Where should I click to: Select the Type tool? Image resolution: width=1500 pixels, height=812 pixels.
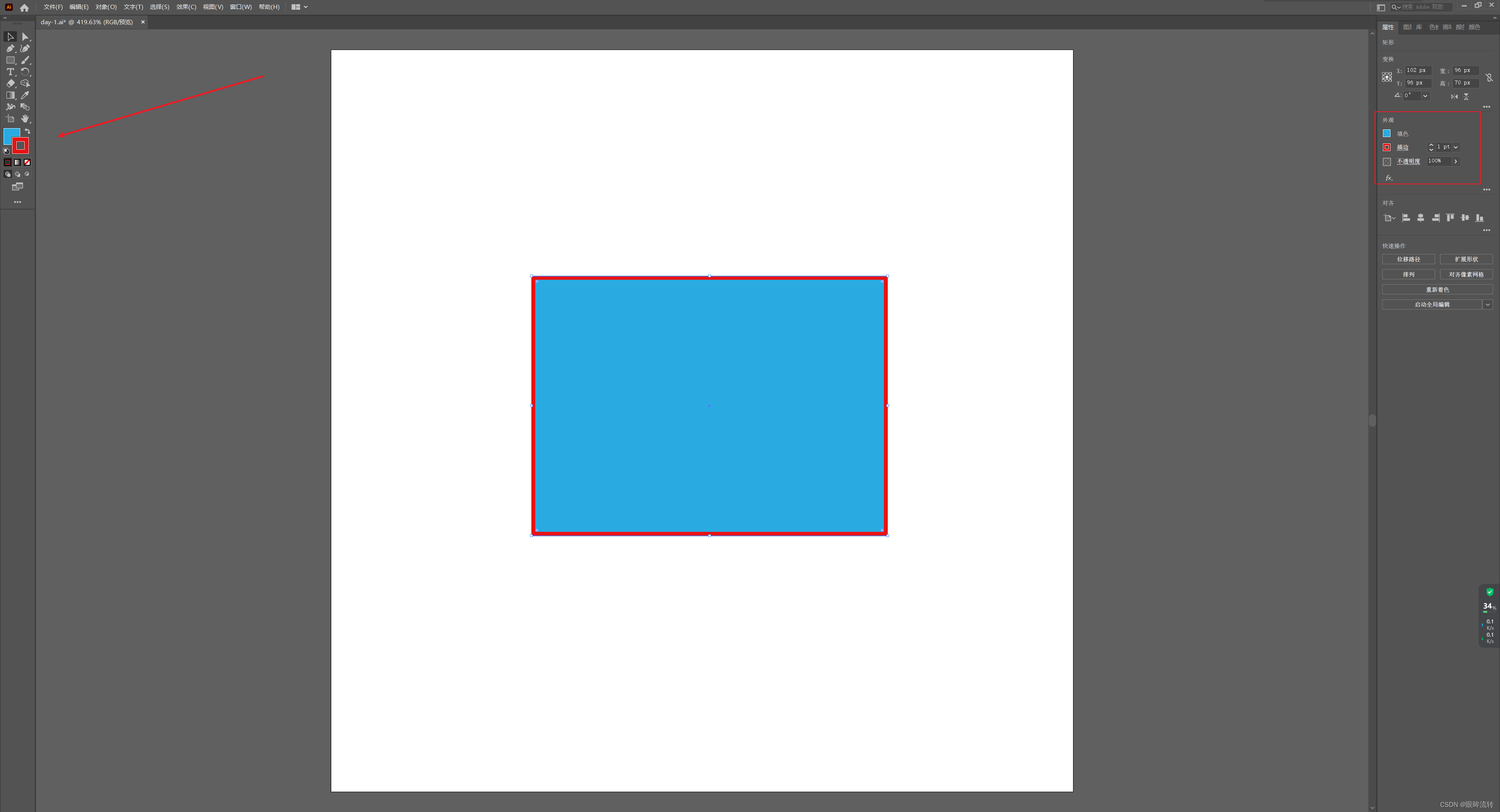(10, 71)
